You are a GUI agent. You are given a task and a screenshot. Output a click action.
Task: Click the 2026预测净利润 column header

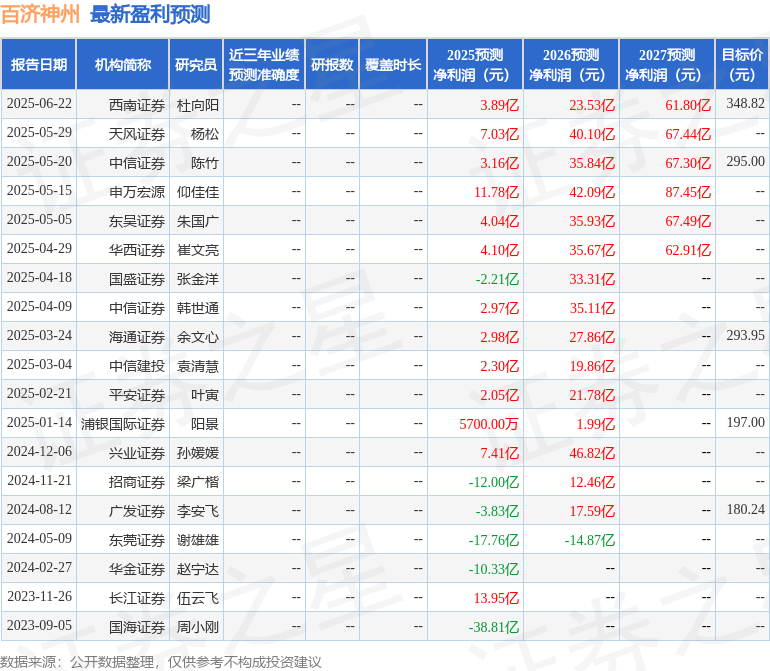coord(571,64)
